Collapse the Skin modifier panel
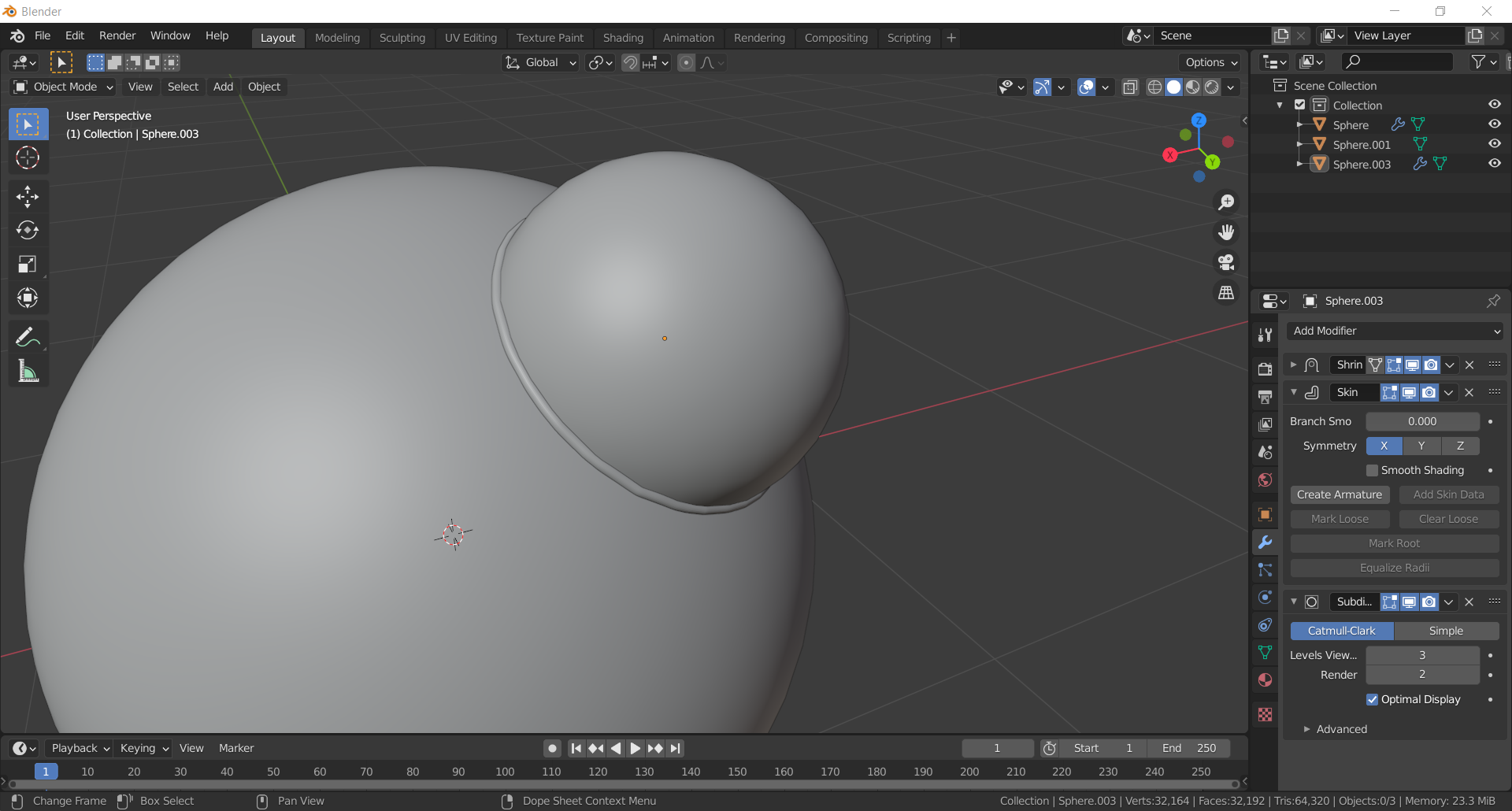This screenshot has width=1512, height=811. [1293, 392]
